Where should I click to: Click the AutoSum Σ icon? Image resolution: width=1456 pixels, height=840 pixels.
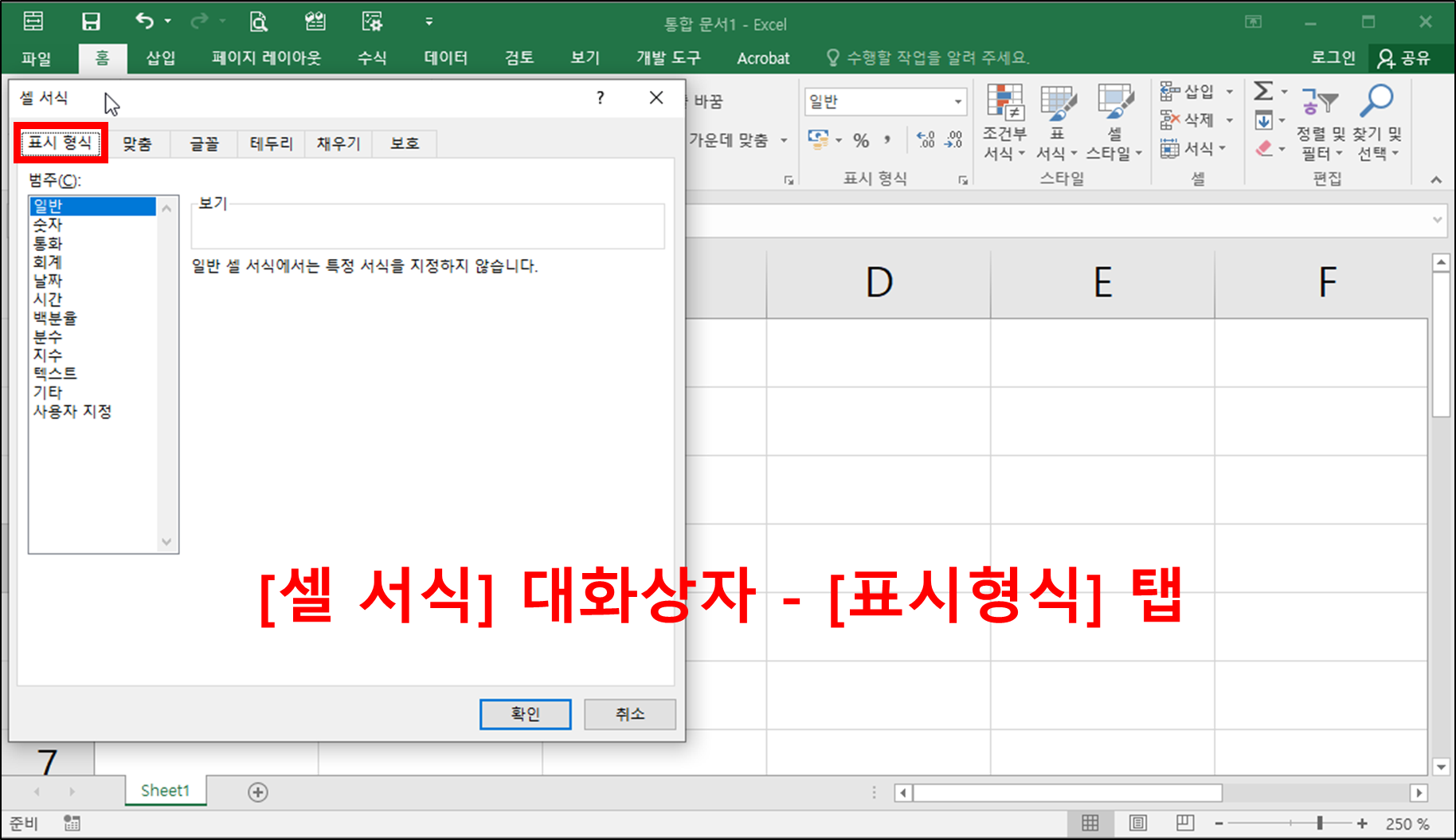pyautogui.click(x=1263, y=92)
